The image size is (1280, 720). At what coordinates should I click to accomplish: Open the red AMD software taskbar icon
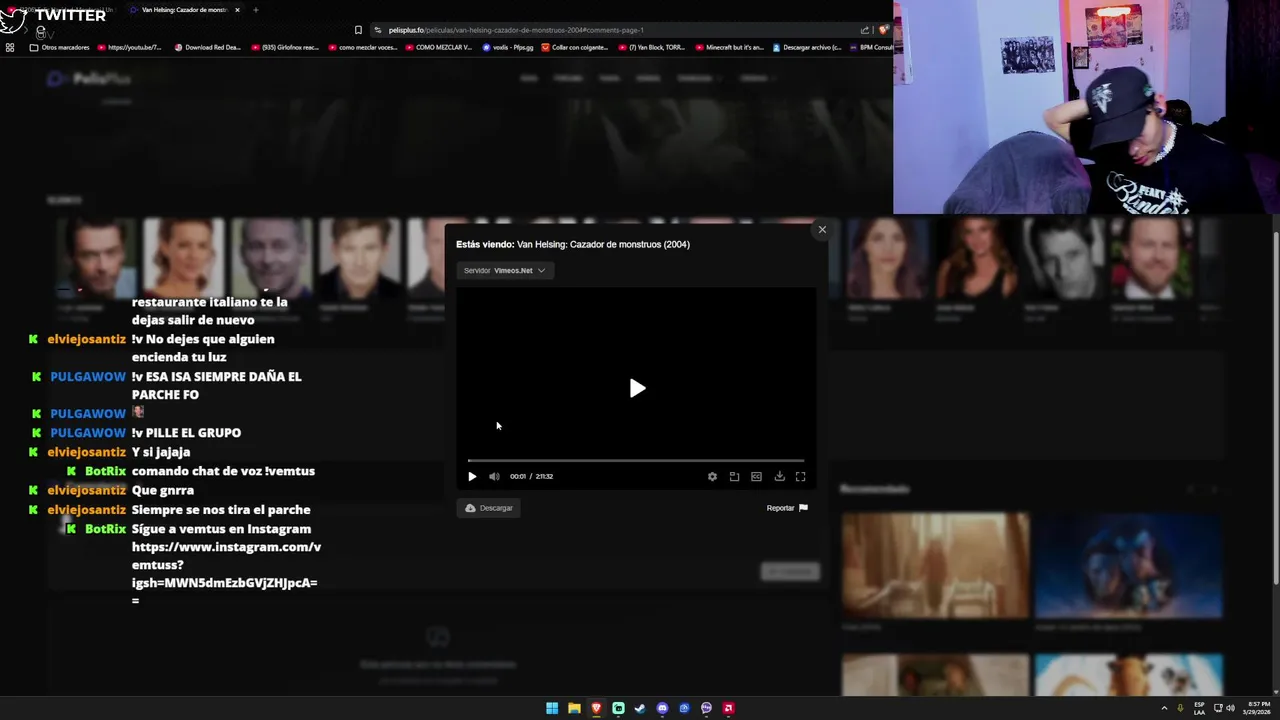click(x=728, y=708)
